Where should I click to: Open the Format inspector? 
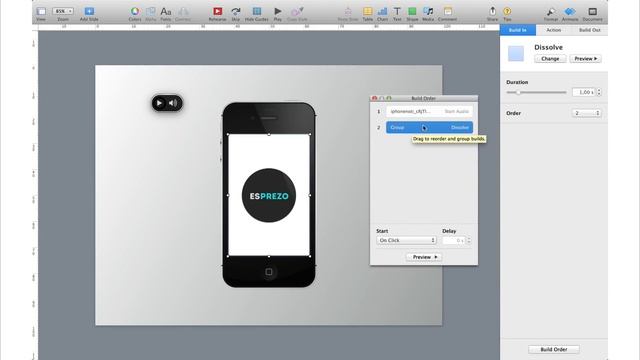point(551,13)
